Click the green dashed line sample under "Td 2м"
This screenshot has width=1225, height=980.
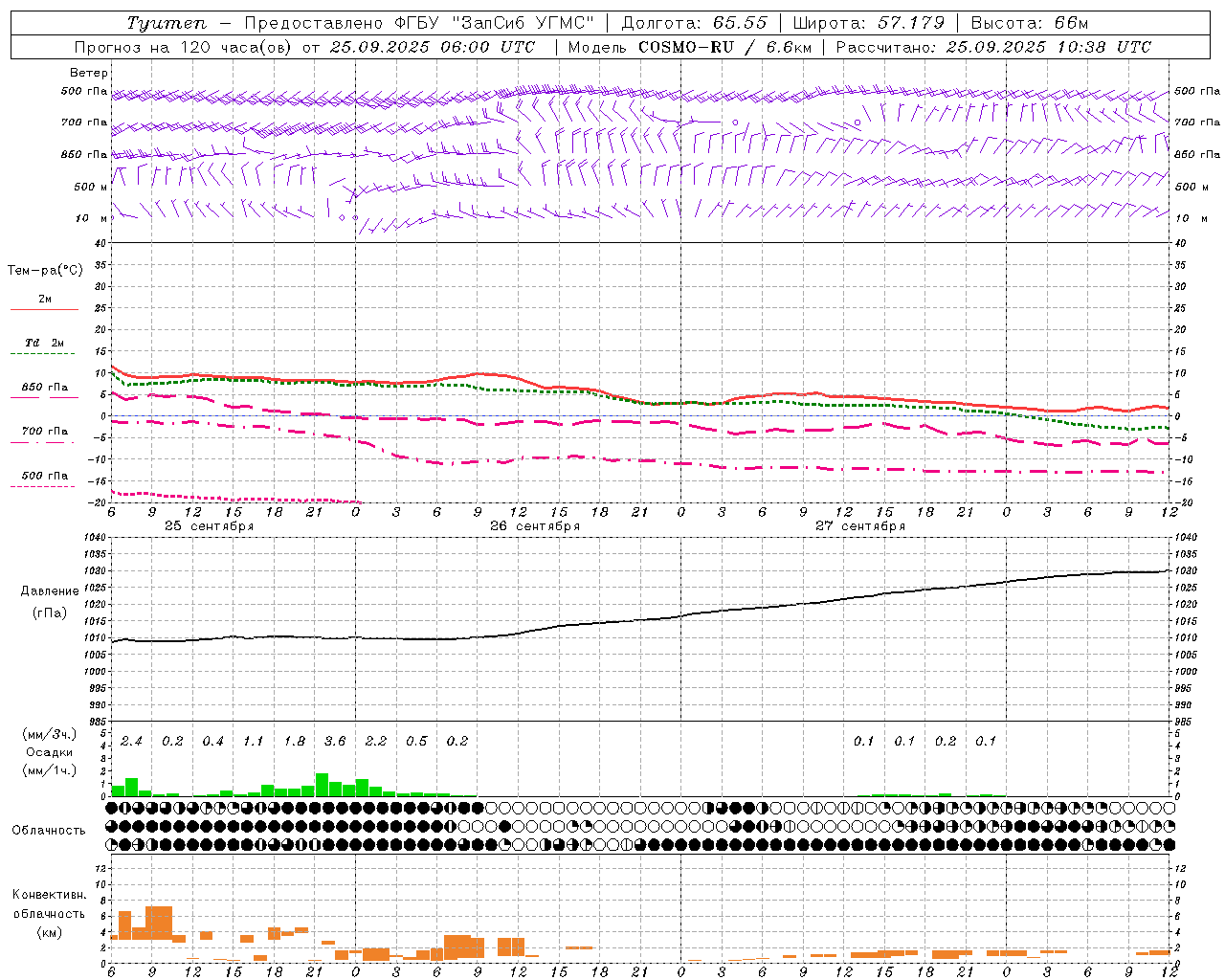click(x=42, y=354)
